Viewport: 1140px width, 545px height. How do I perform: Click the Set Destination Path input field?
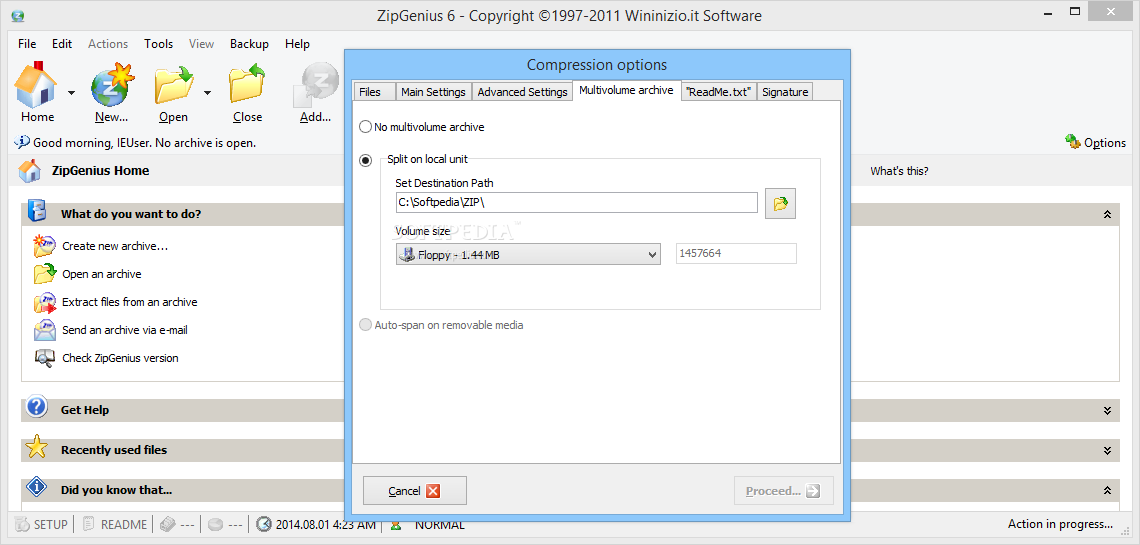click(577, 203)
